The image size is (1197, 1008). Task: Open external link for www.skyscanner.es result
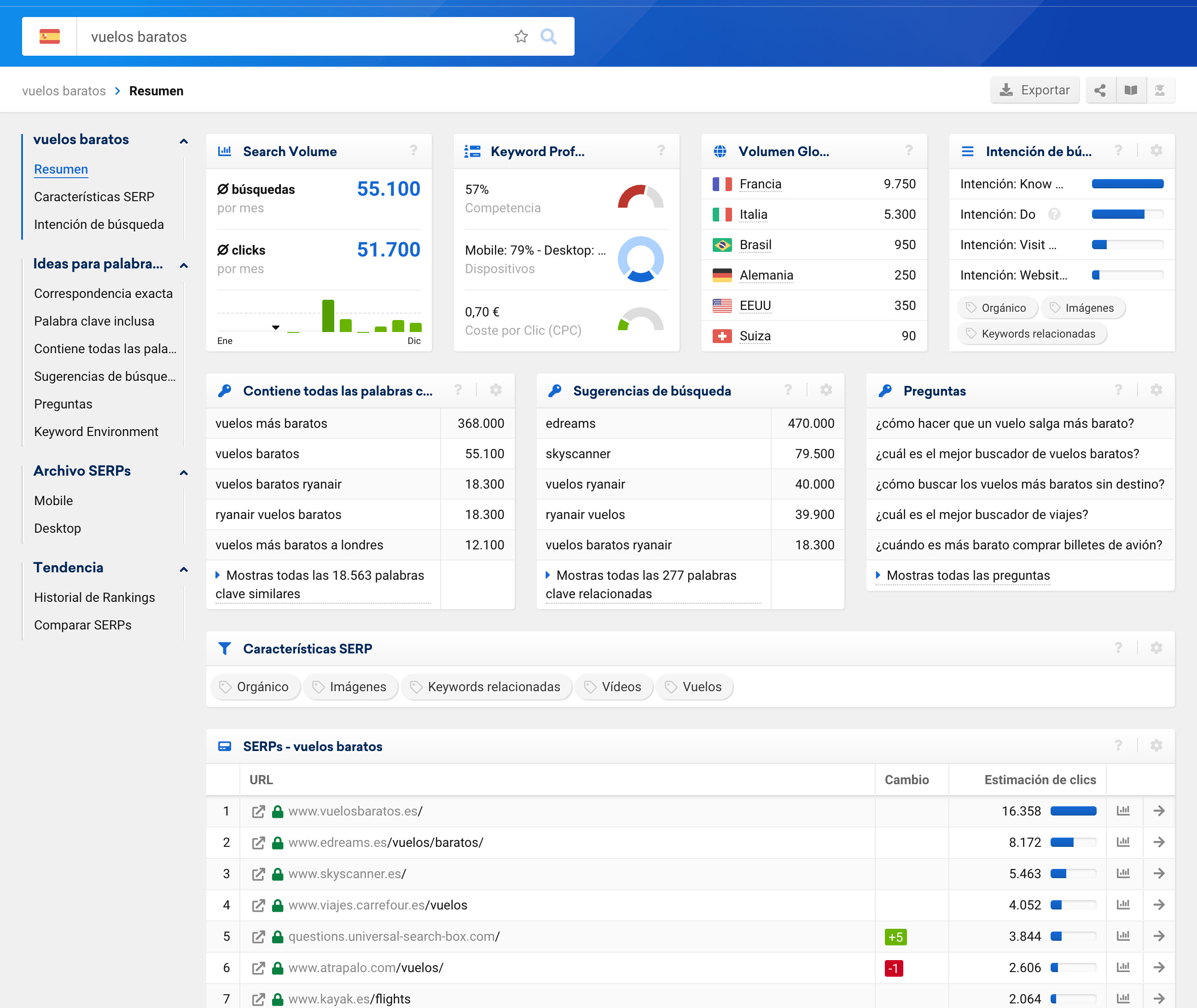coord(258,874)
